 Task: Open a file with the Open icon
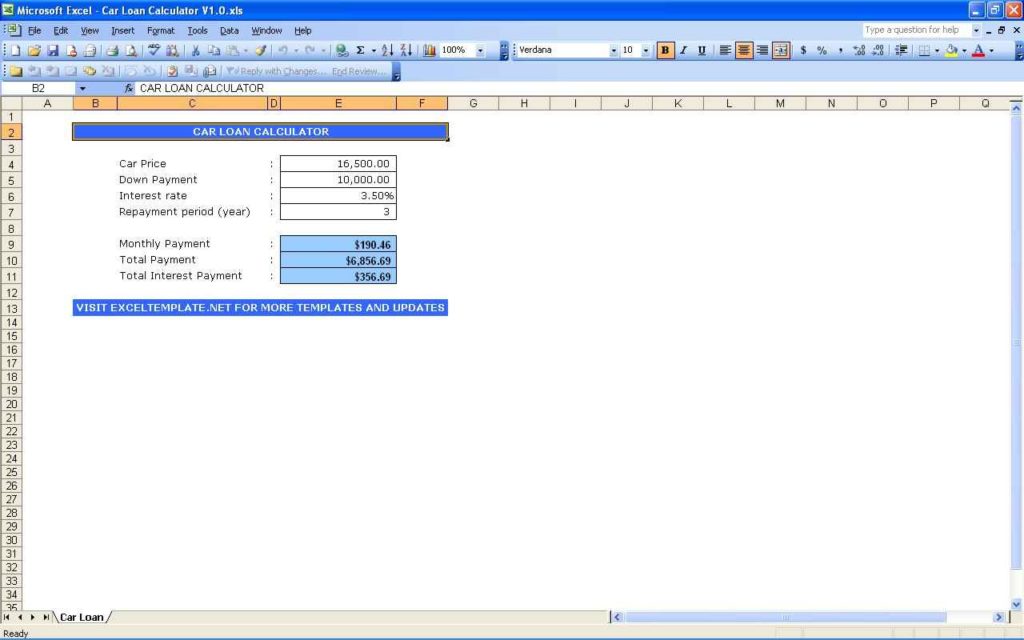click(x=34, y=50)
